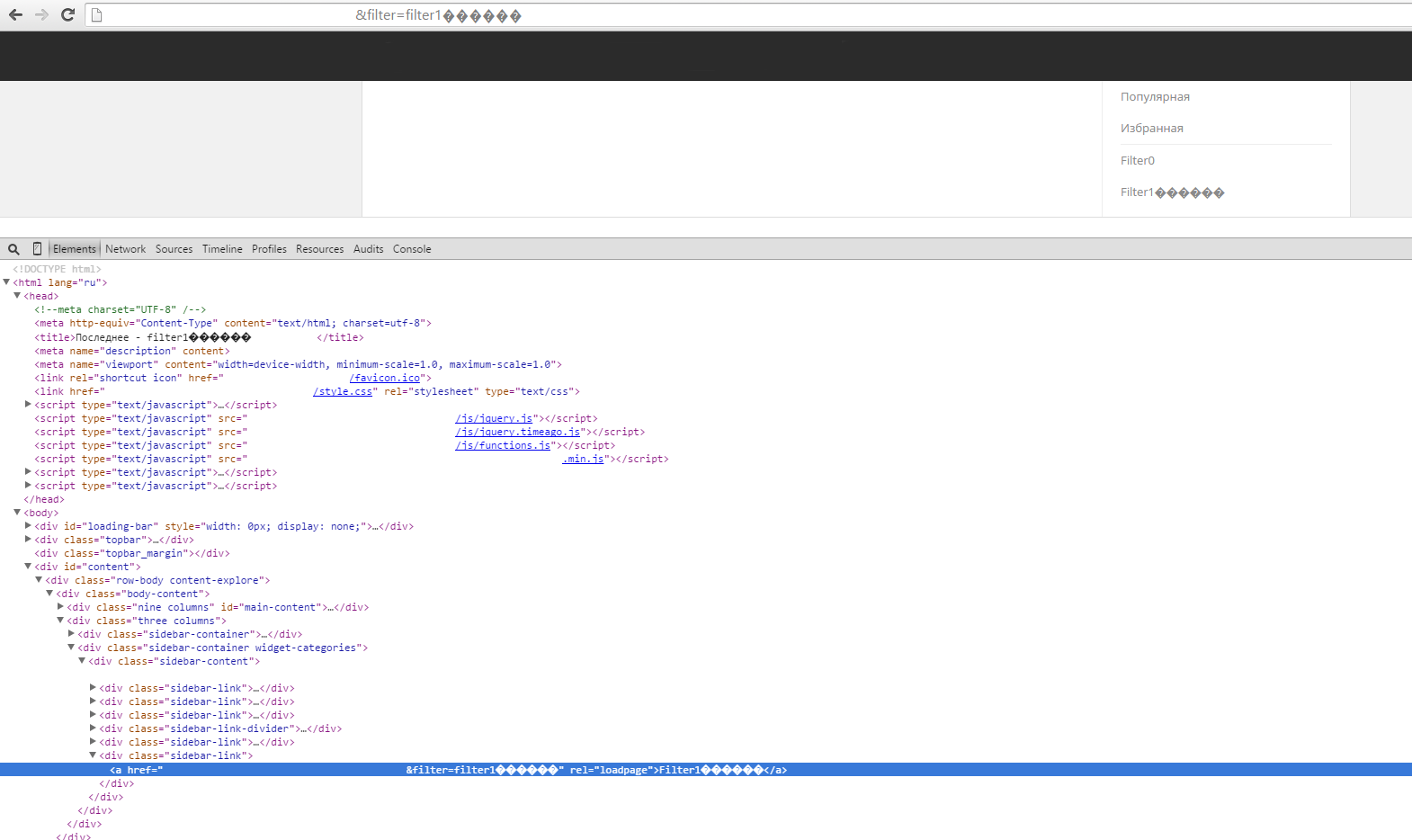
Task: Open the Resources tab
Action: point(319,249)
